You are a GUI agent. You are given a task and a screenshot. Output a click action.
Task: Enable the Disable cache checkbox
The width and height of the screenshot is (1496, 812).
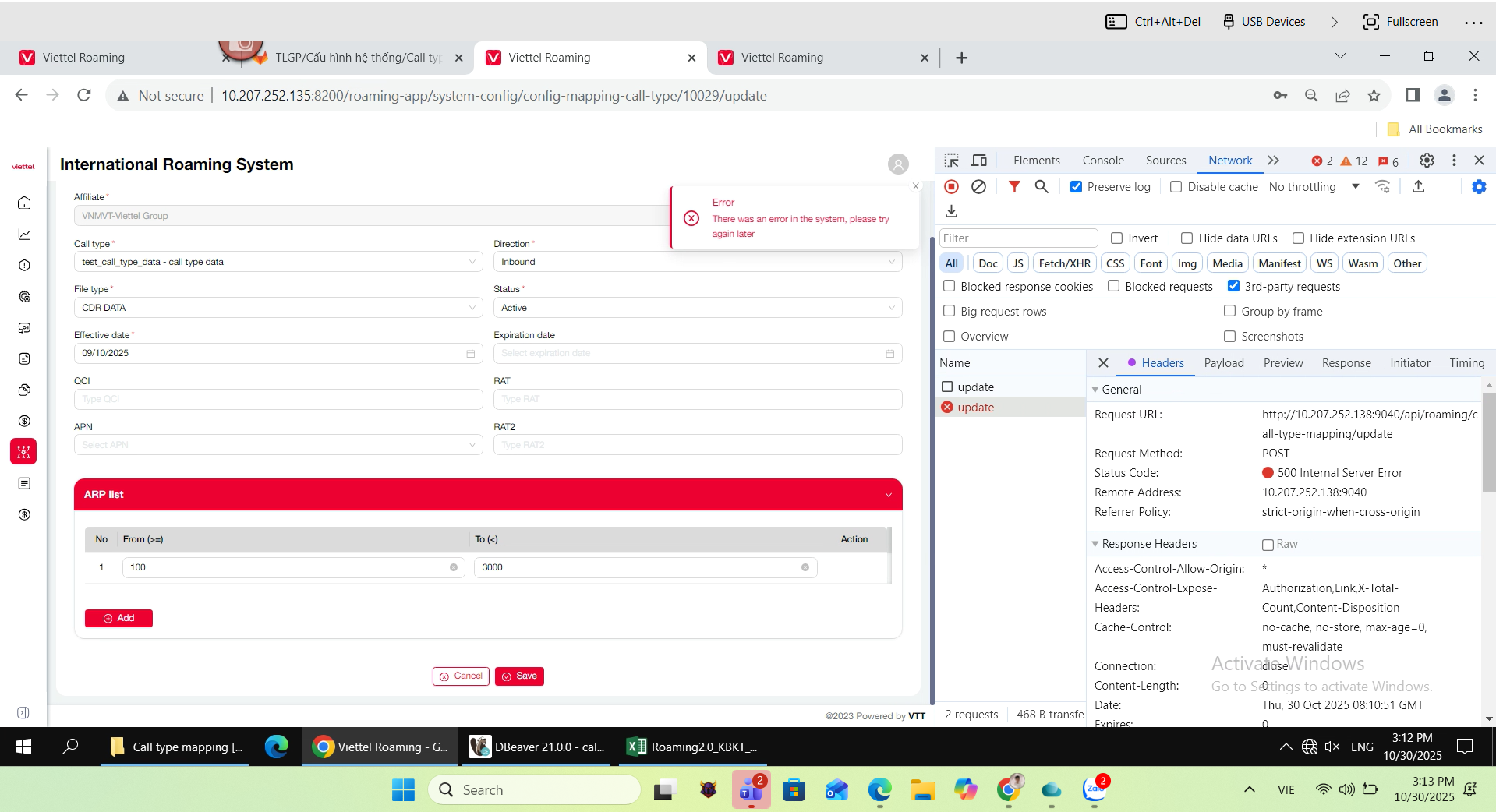click(1176, 187)
